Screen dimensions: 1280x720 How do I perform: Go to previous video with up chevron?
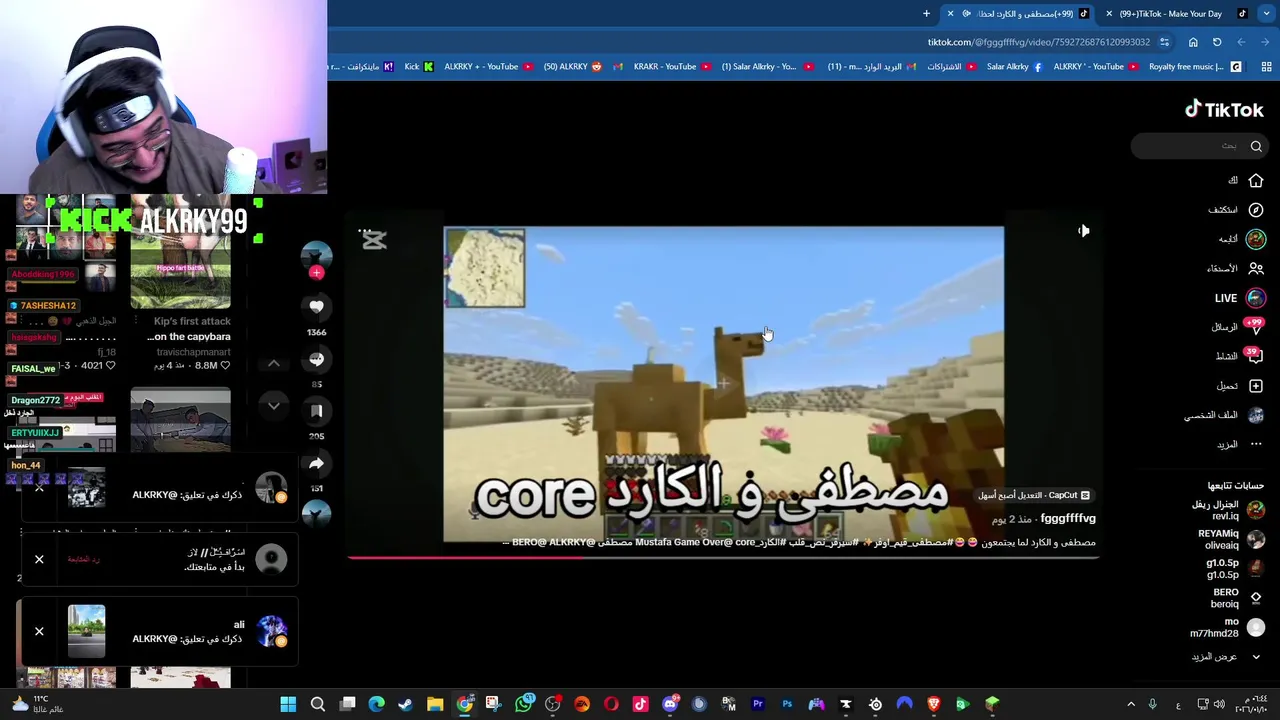click(x=274, y=364)
